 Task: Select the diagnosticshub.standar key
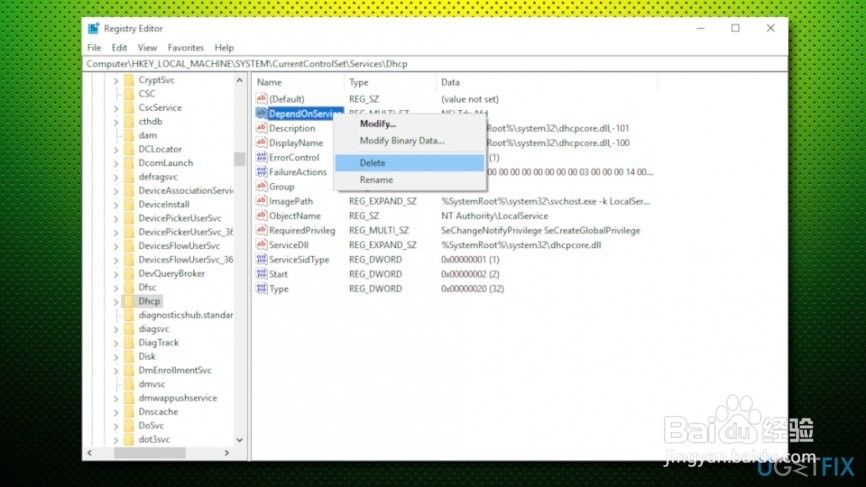[186, 315]
